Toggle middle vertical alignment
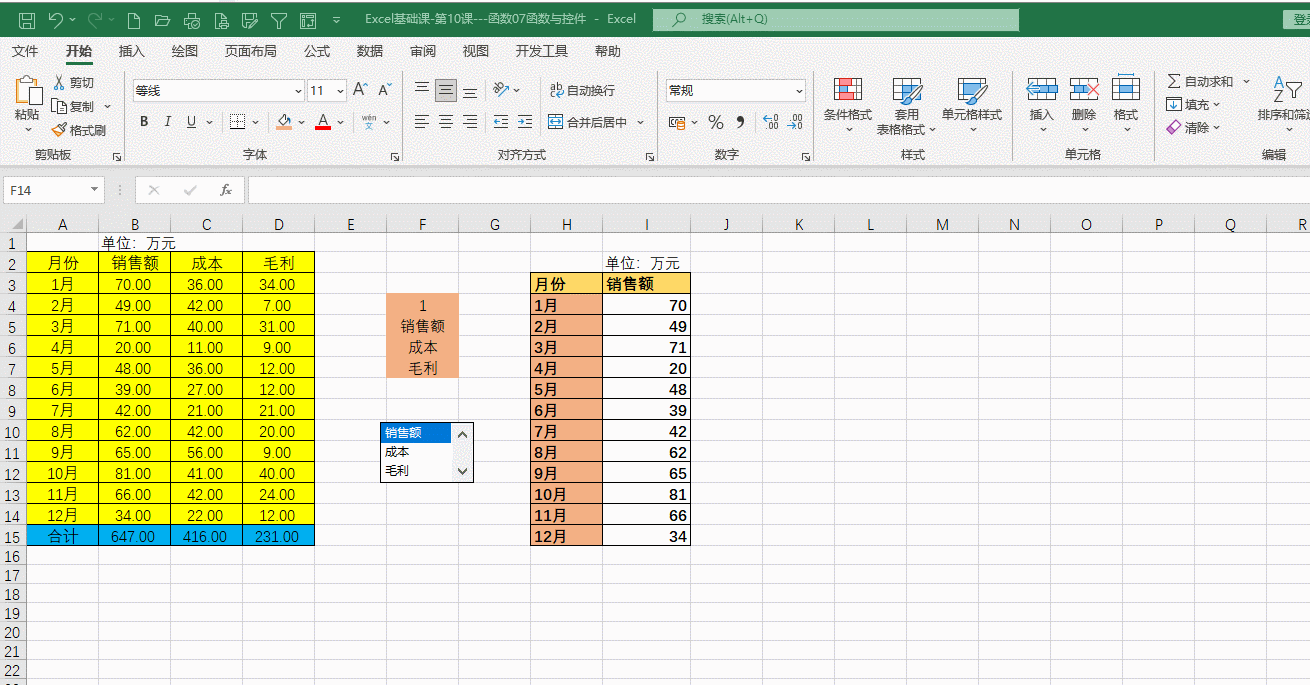 pos(446,90)
